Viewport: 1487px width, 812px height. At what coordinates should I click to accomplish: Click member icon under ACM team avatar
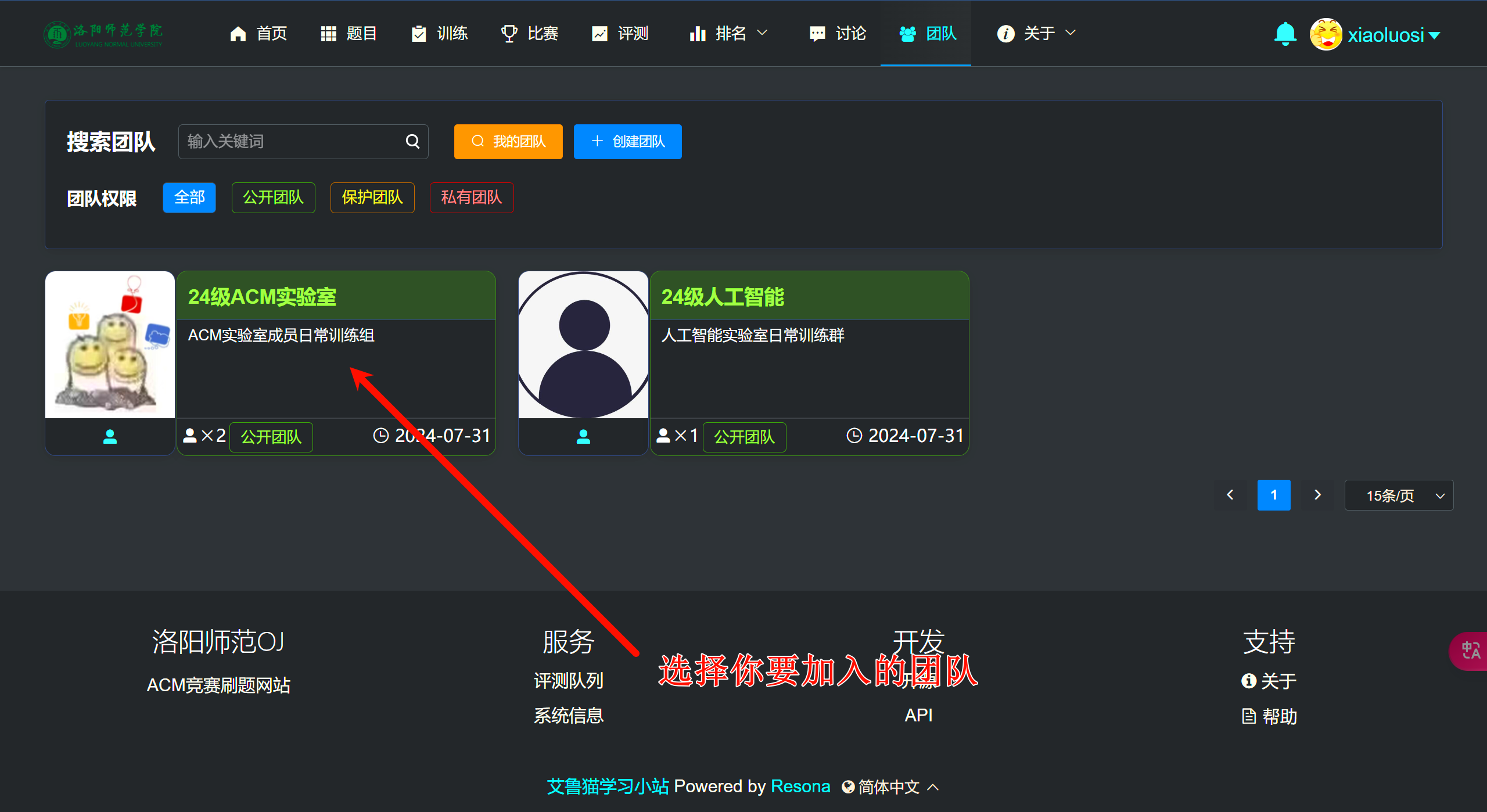(110, 436)
